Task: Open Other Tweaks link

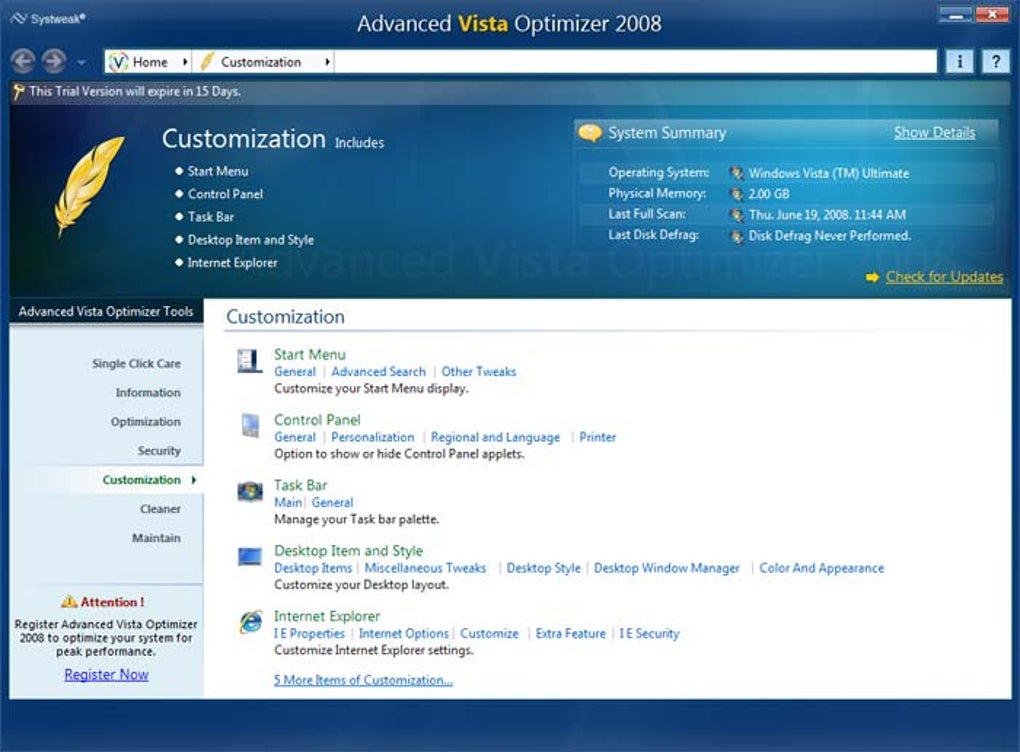Action: (479, 371)
